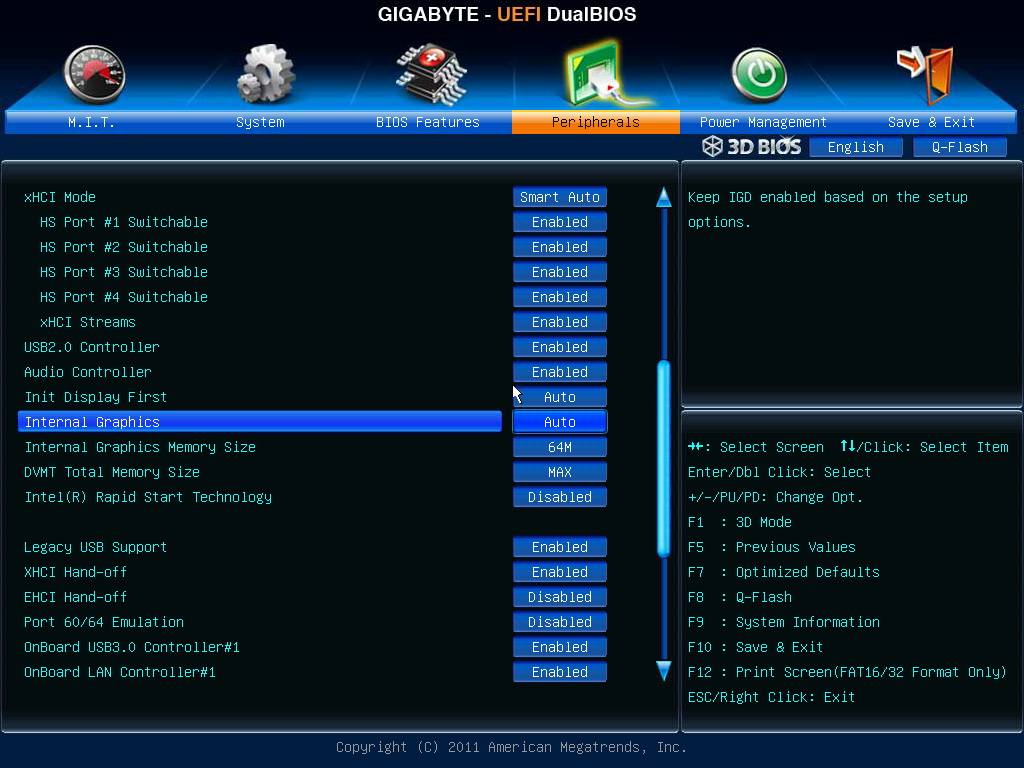Select the Init Display First label
The width and height of the screenshot is (1024, 768).
95,397
